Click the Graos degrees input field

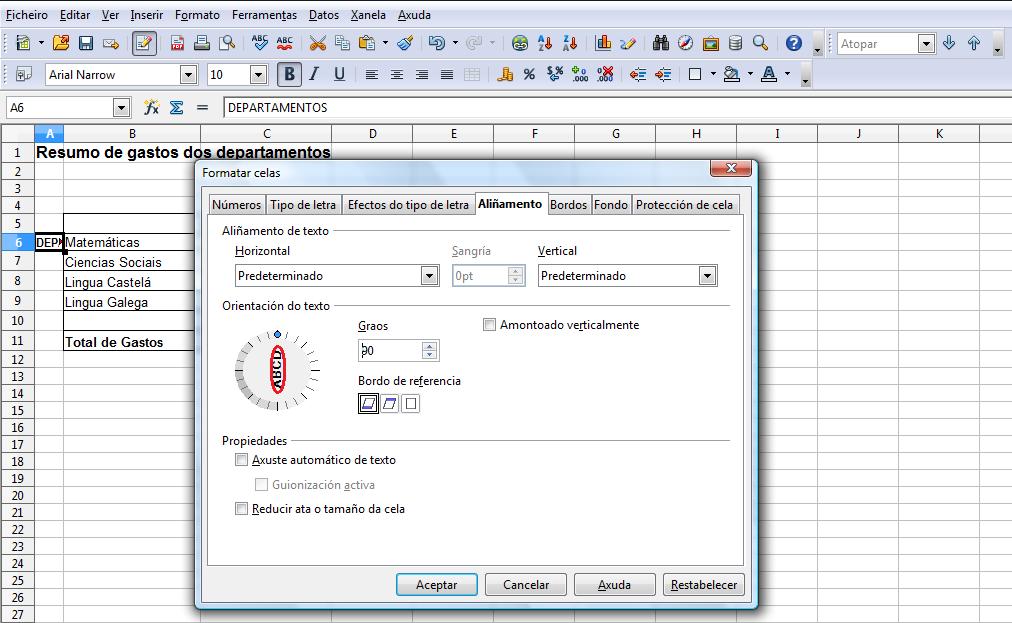(x=390, y=351)
